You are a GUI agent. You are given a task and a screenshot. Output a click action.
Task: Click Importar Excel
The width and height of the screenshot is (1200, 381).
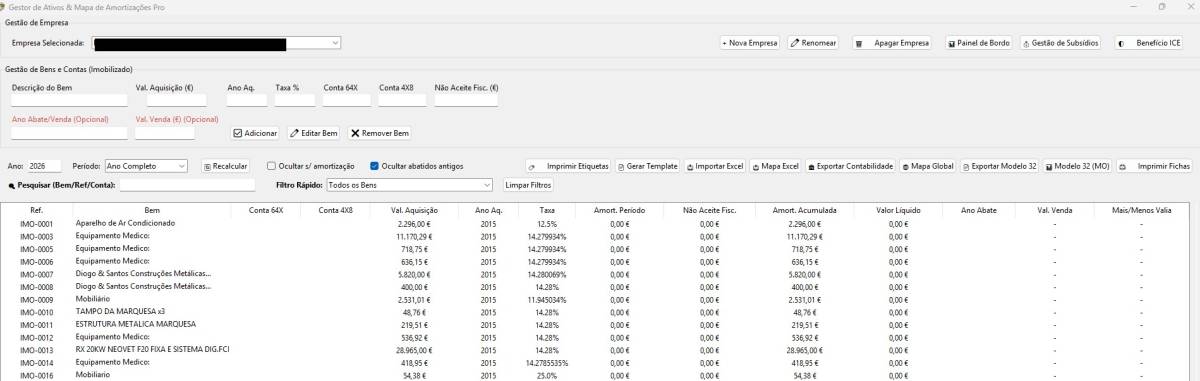715,166
